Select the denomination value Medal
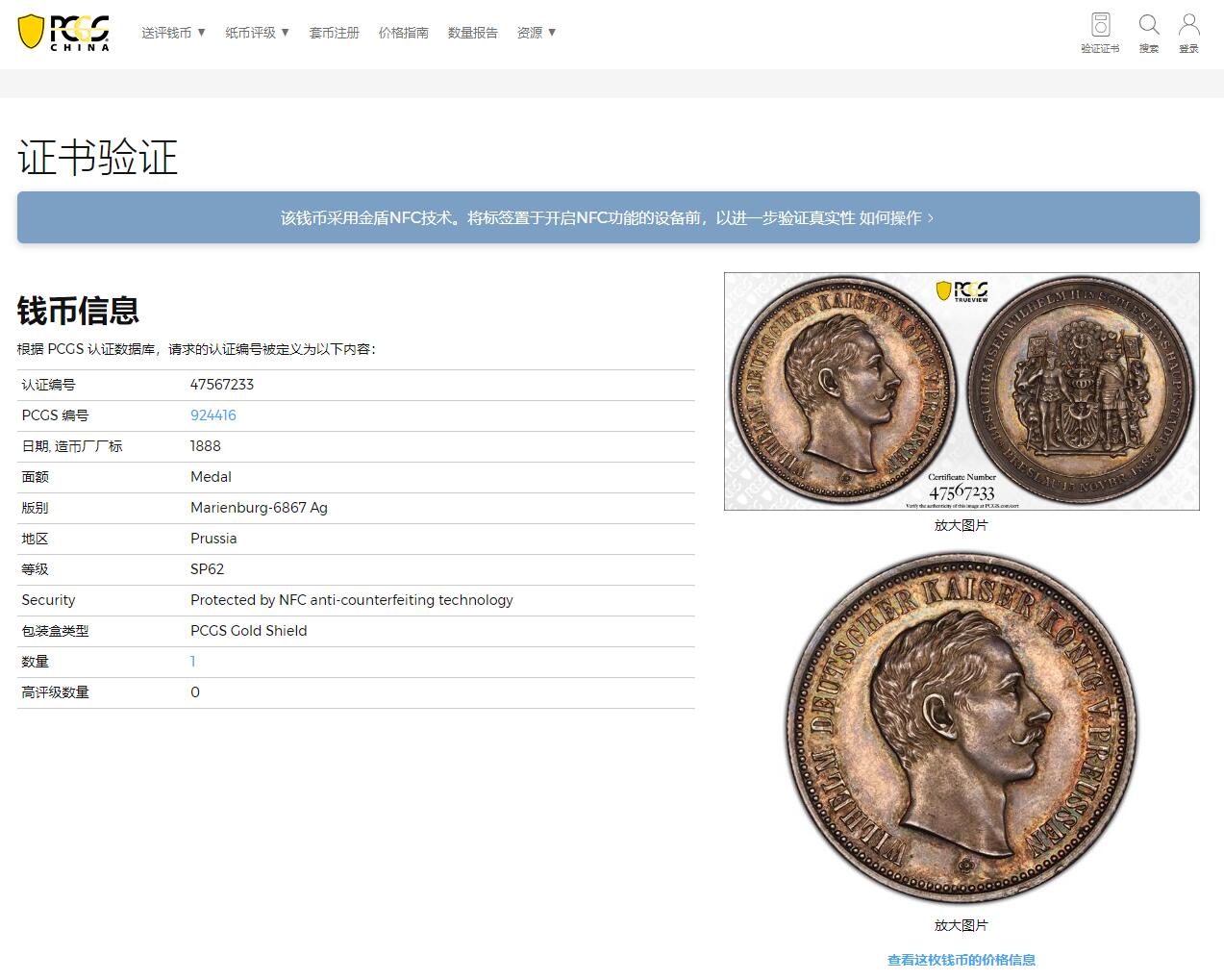Image resolution: width=1224 pixels, height=980 pixels. [211, 477]
